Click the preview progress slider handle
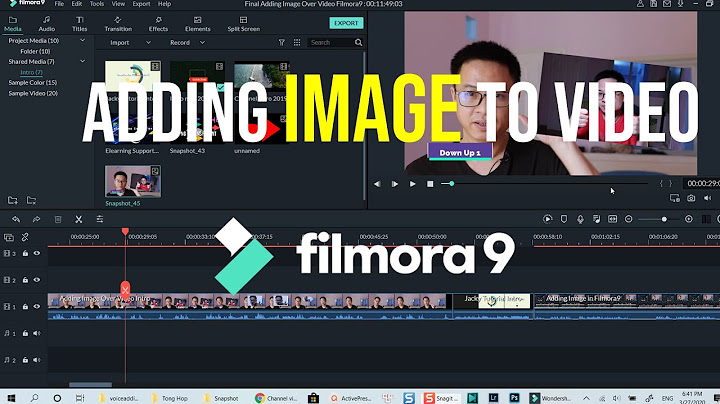This screenshot has width=720, height=404. (452, 184)
